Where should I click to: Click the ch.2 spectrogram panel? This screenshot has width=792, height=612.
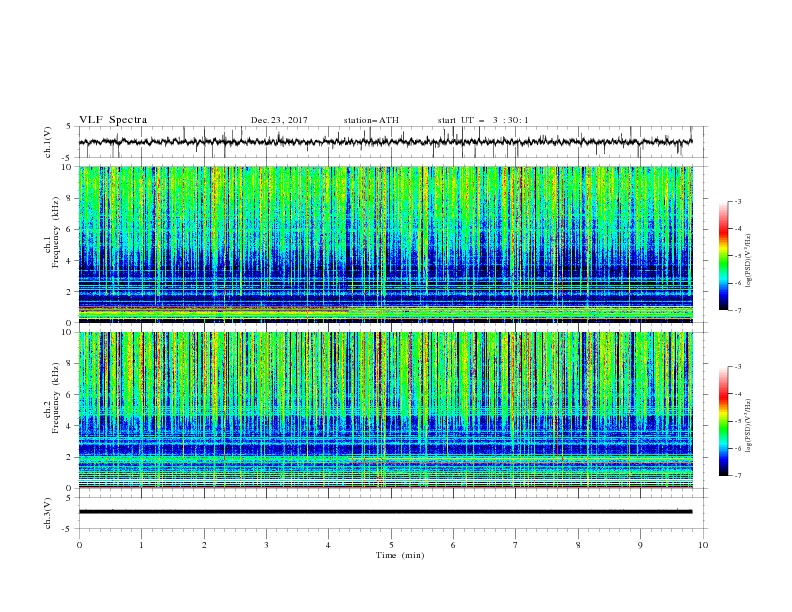386,410
